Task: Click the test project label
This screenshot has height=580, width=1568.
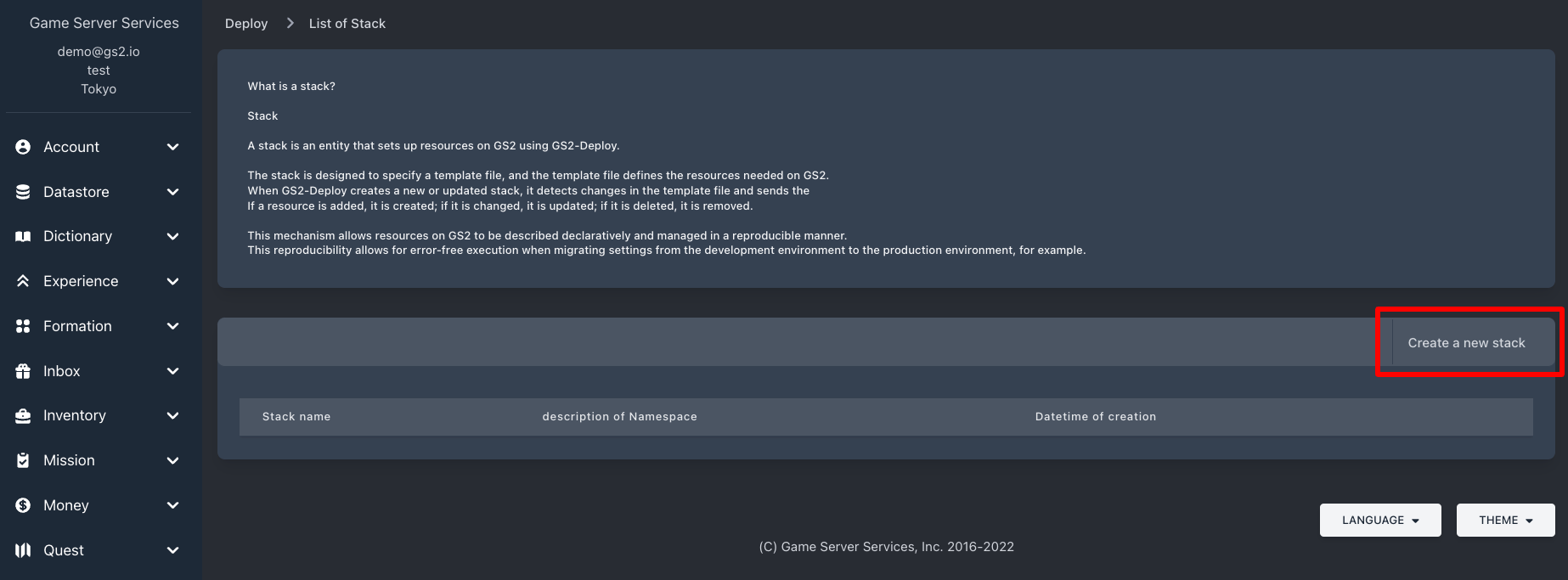Action: pyautogui.click(x=99, y=70)
